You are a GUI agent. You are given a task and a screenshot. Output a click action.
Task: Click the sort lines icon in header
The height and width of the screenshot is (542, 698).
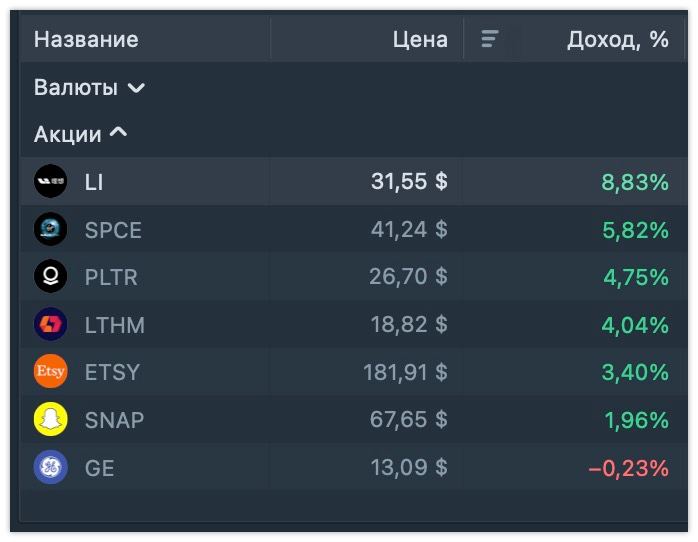[490, 39]
